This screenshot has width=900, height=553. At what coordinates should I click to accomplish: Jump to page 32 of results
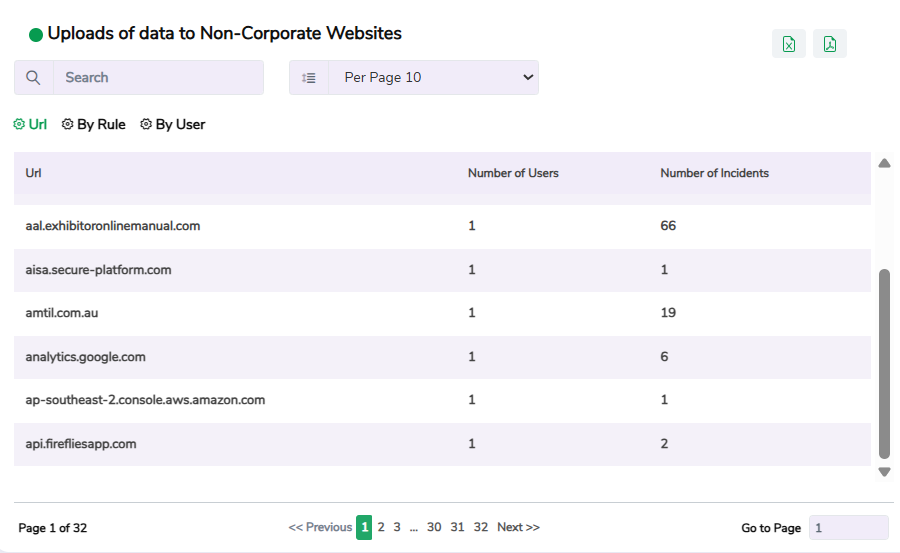click(481, 527)
